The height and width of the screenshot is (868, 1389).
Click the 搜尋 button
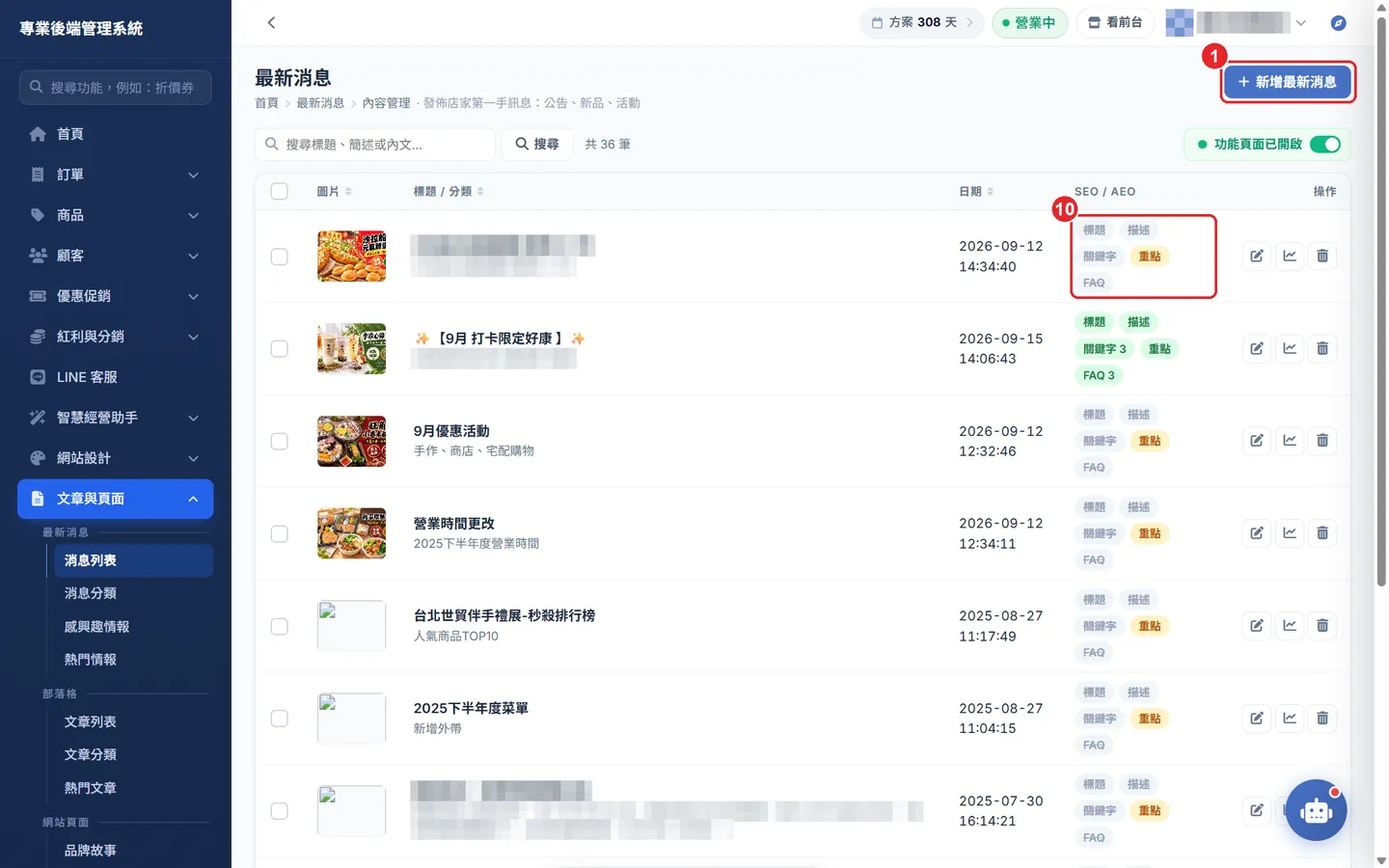[537, 144]
